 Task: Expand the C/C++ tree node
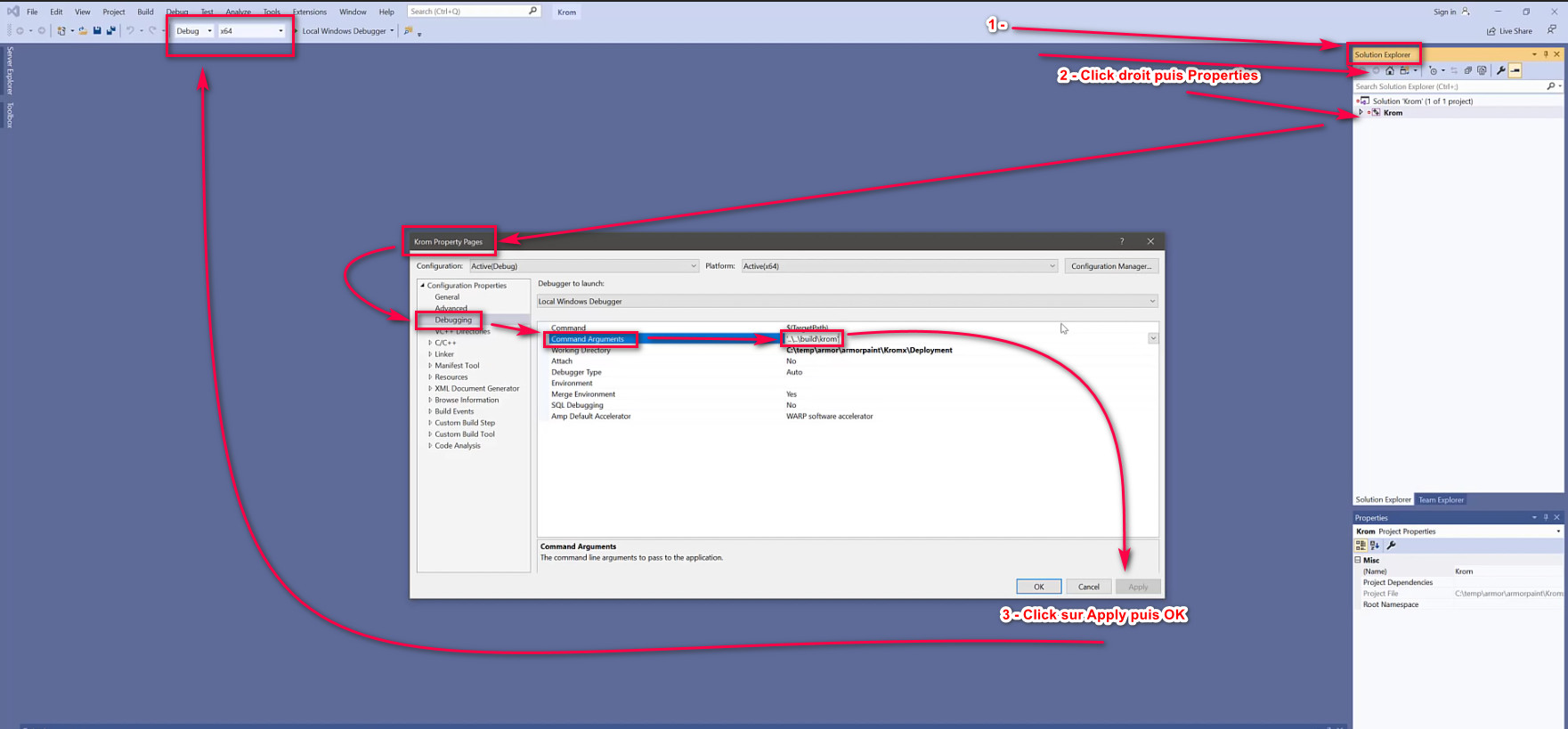(x=430, y=343)
